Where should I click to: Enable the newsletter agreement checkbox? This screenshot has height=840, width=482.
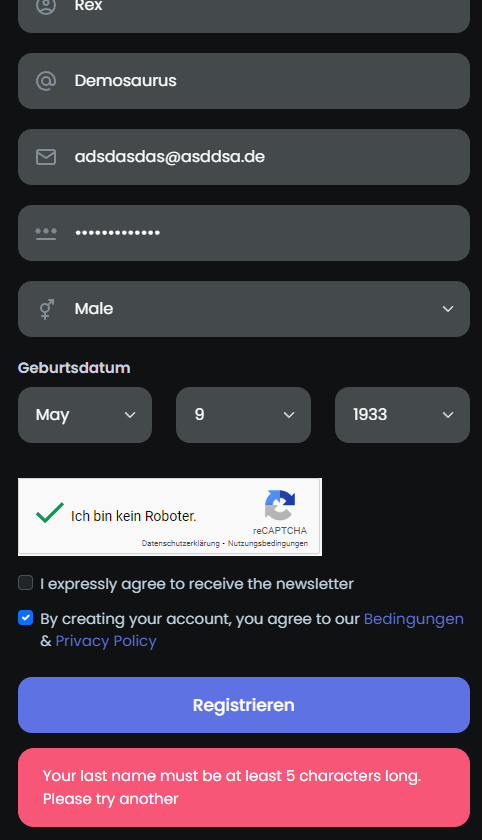coord(26,582)
